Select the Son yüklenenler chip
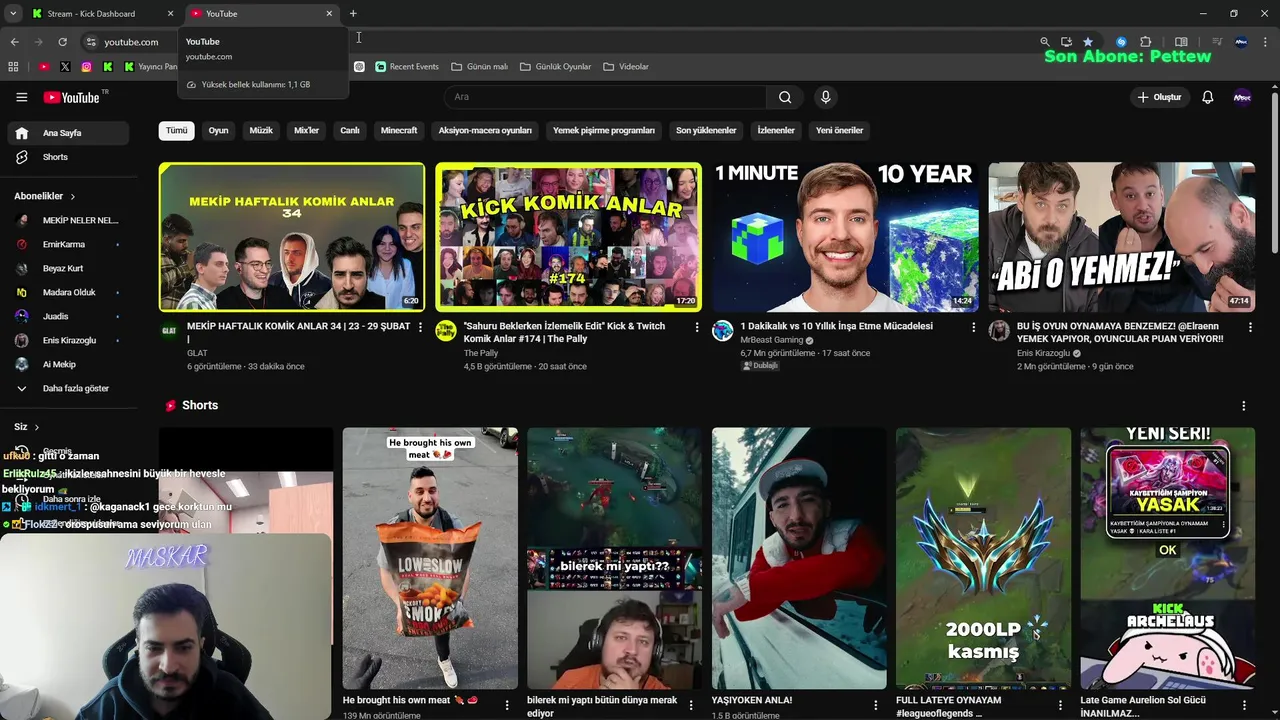 [x=706, y=131]
